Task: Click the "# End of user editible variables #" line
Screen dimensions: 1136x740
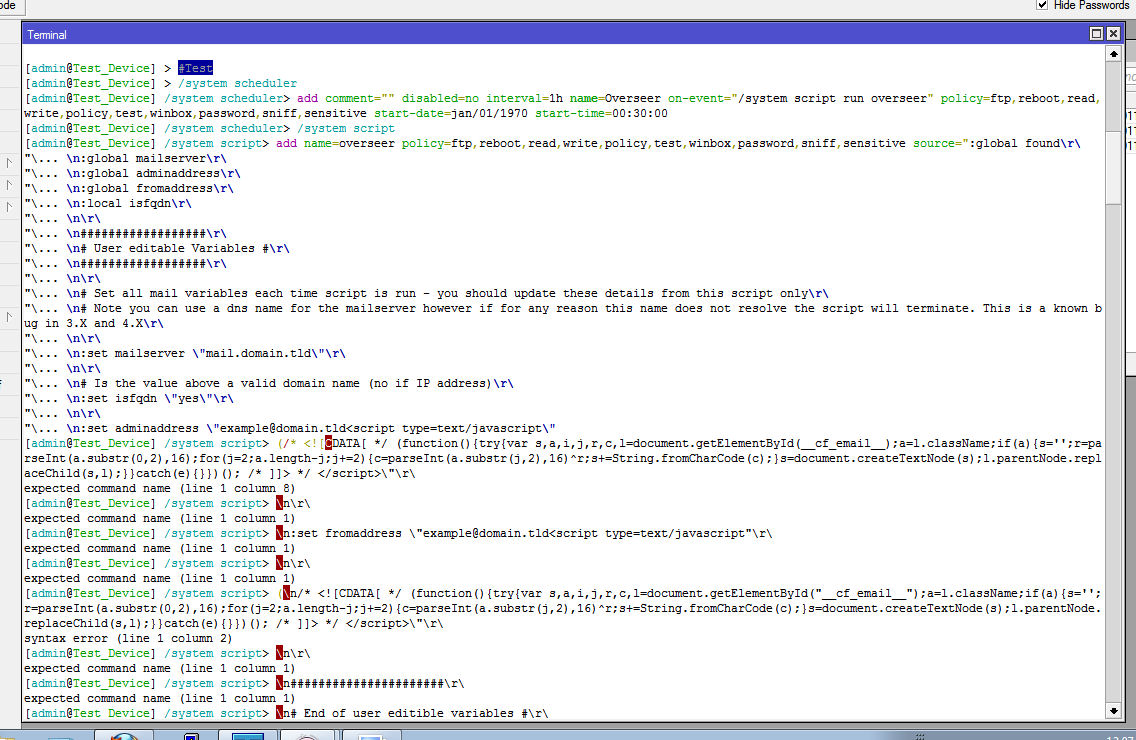Action: 286,713
